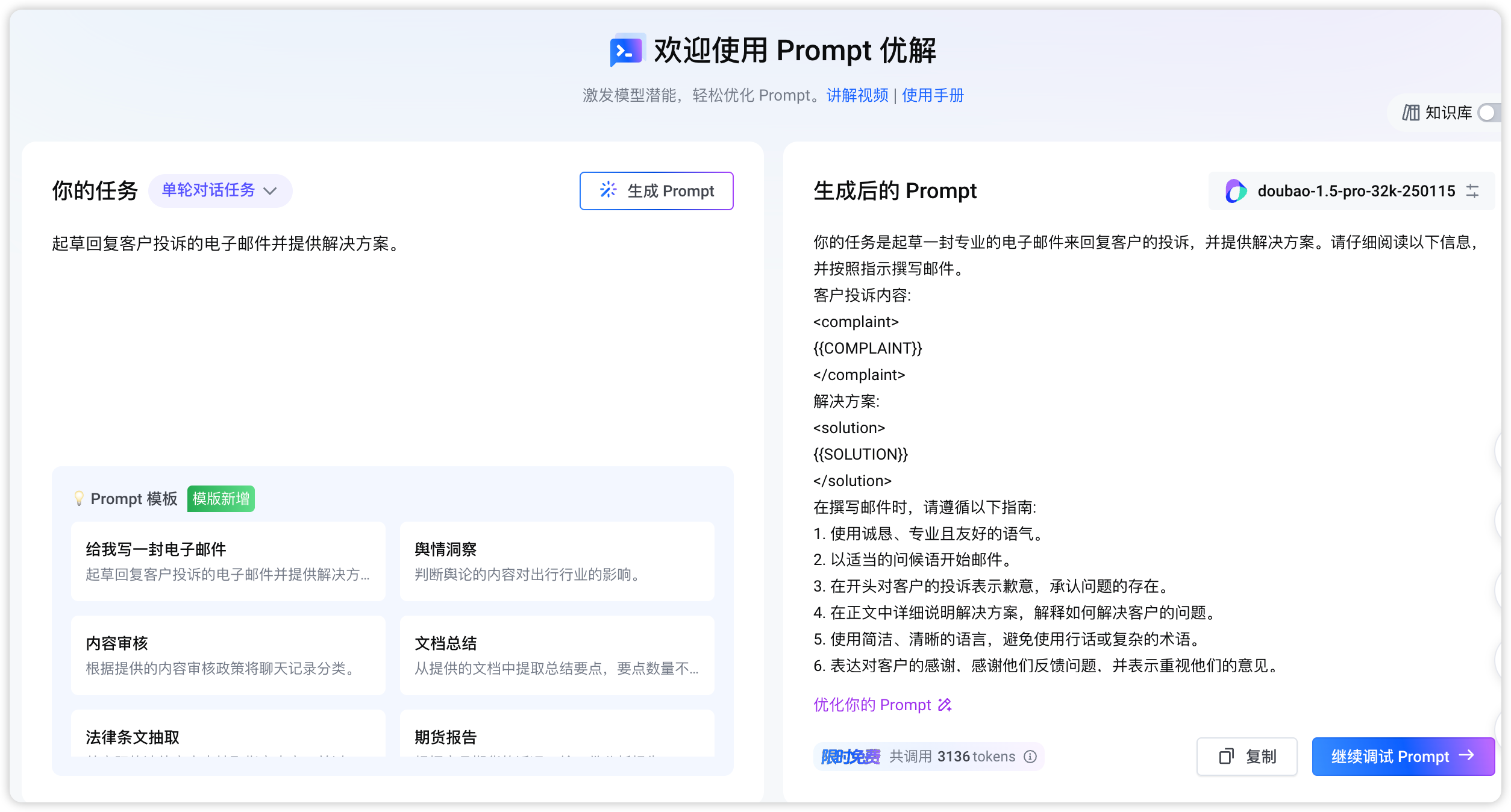Click the lightbulb icon beside Prompt 模板

pyautogui.click(x=78, y=498)
